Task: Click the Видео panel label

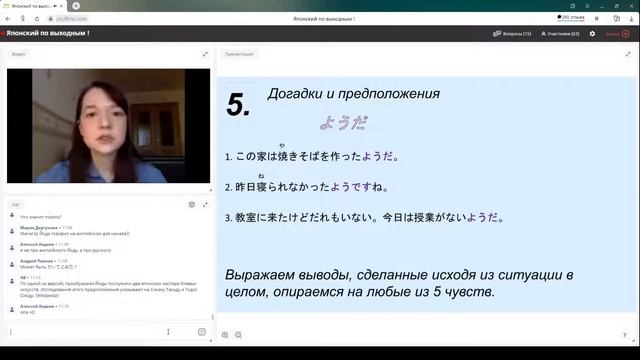Action: tap(19, 54)
